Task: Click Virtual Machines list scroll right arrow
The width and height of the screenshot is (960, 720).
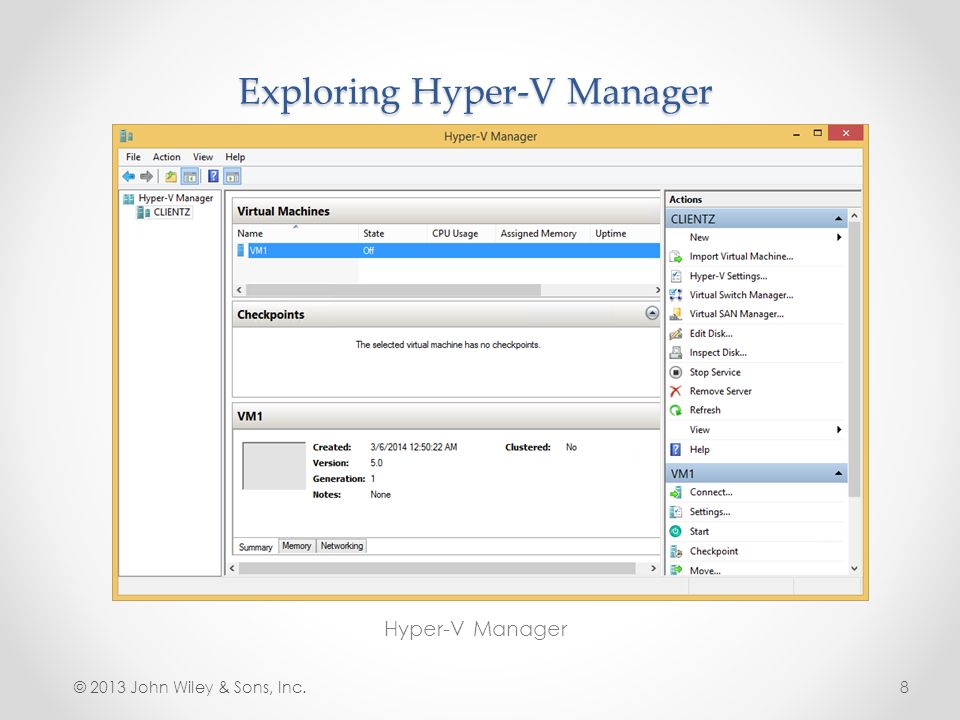Action: (657, 290)
